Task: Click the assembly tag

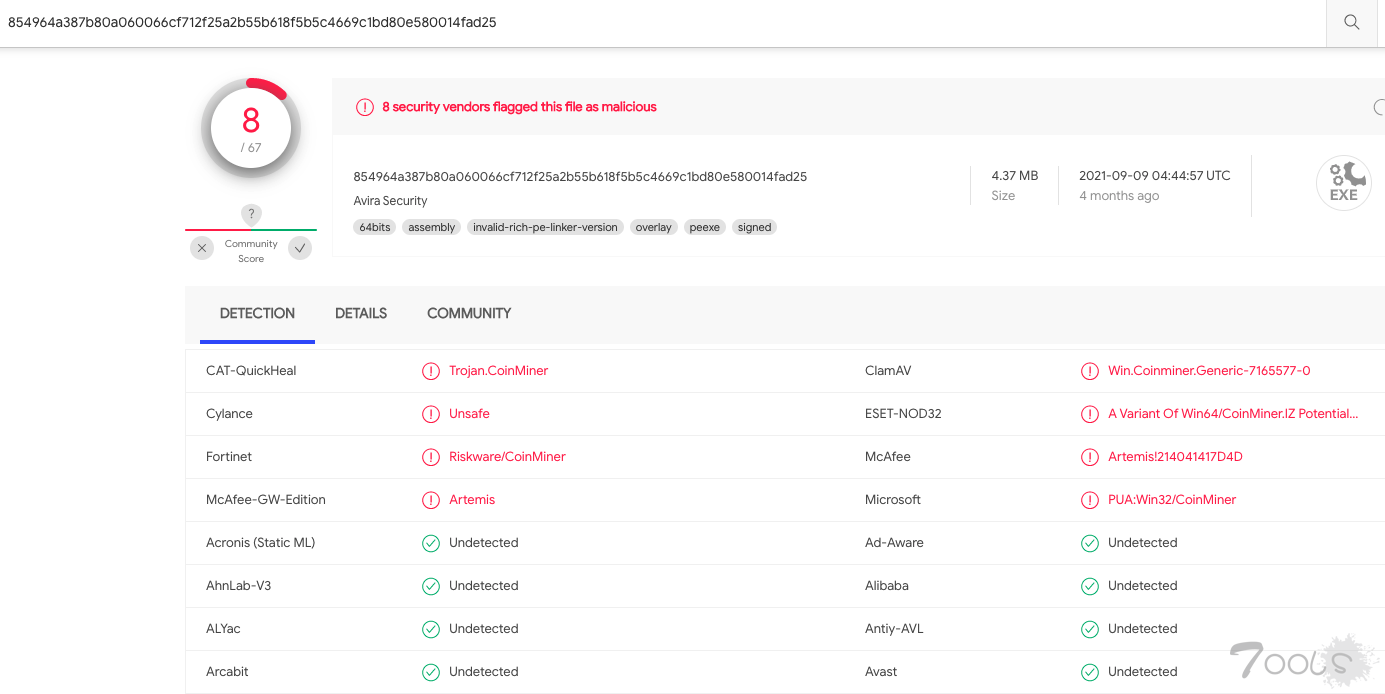Action: coord(432,227)
